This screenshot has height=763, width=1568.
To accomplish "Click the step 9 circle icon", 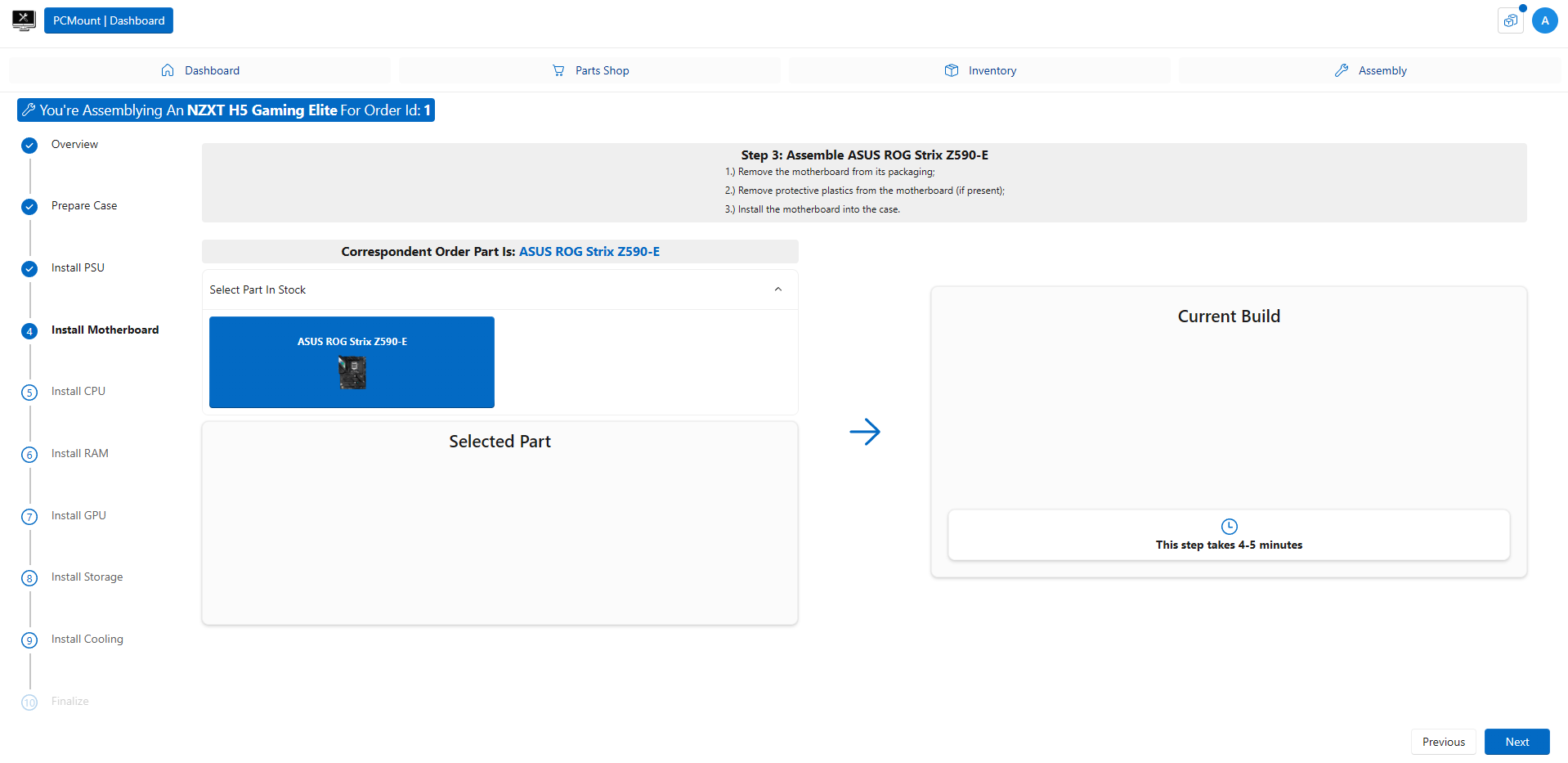I will pos(29,640).
